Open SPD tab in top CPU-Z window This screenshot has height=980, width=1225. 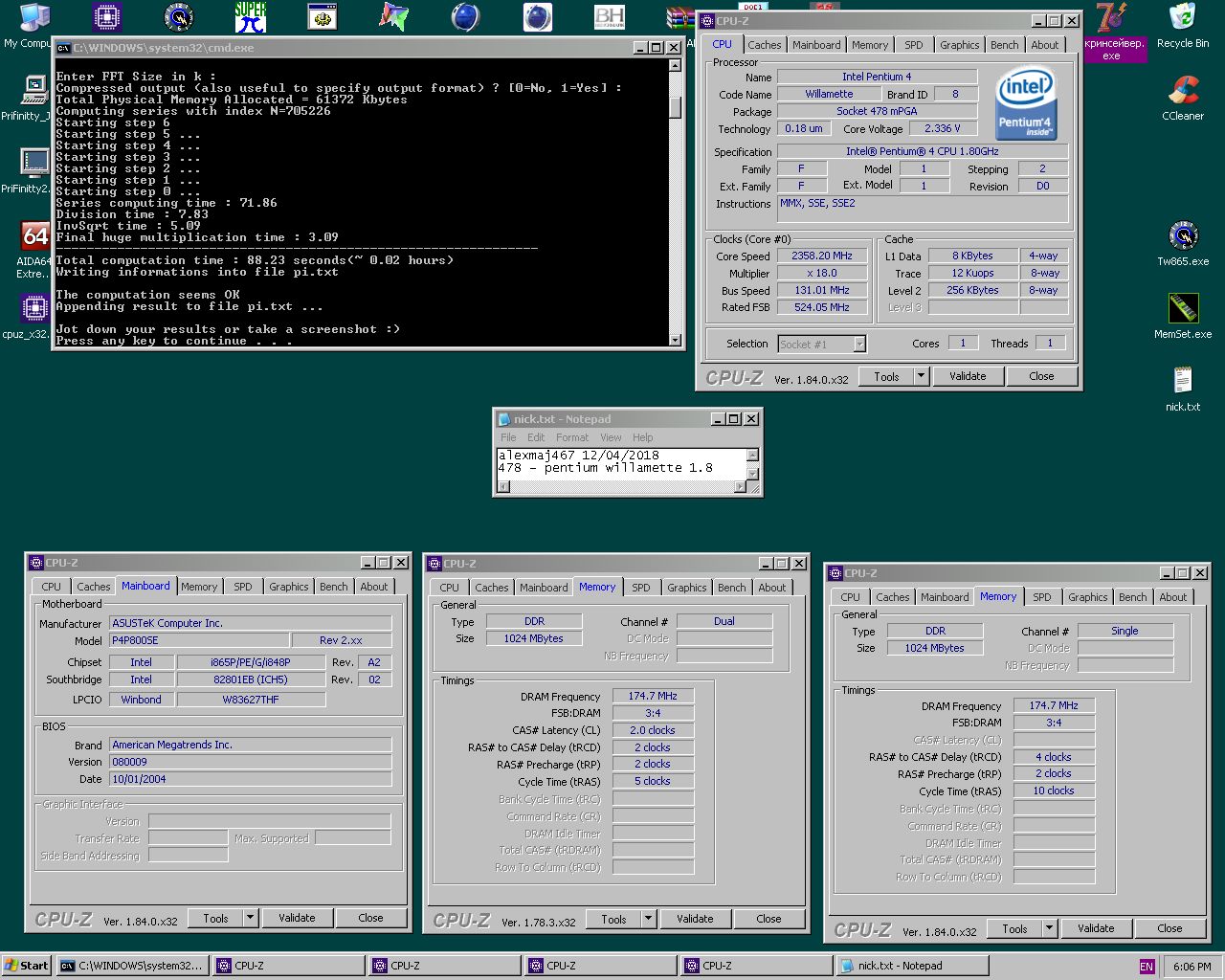[x=914, y=45]
